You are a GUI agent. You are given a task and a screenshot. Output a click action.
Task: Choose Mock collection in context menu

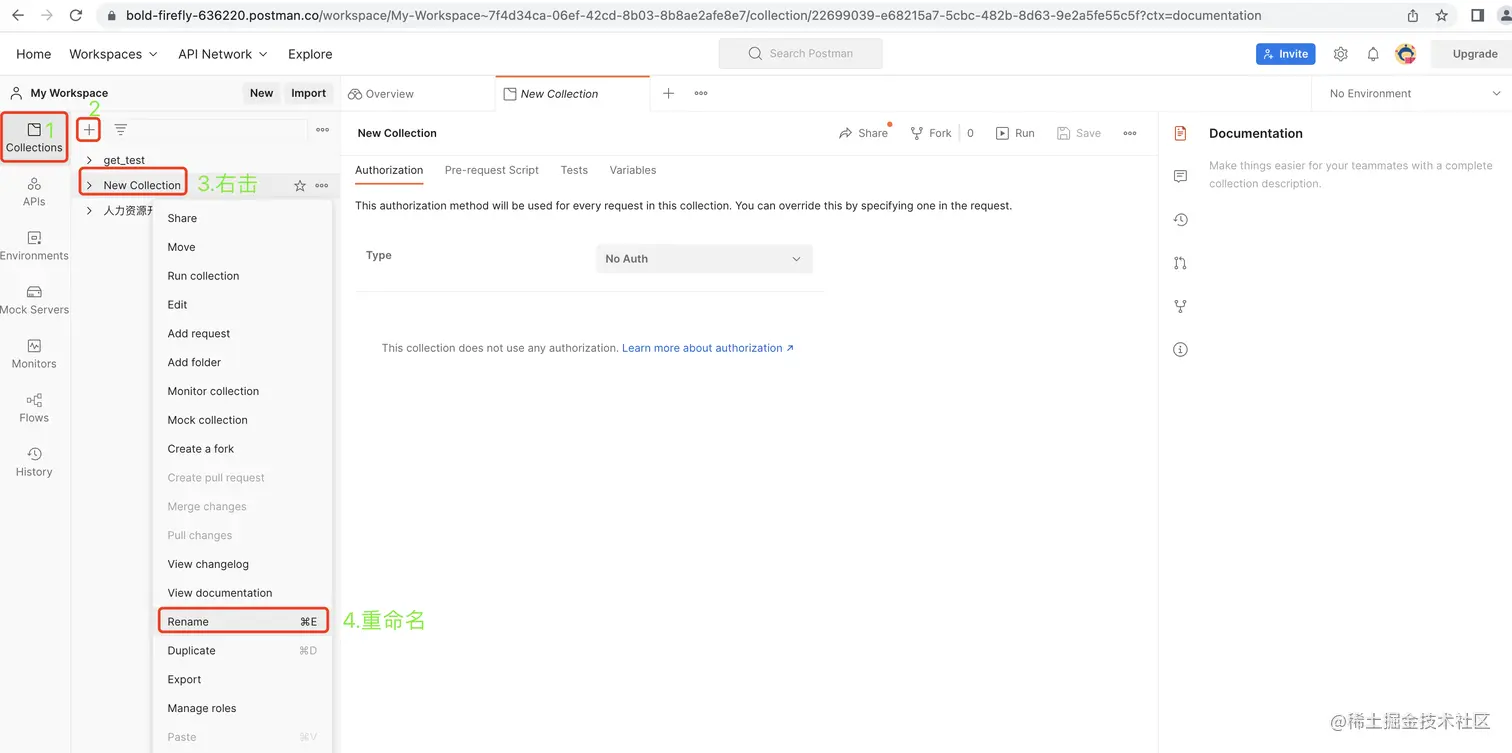pyautogui.click(x=243, y=421)
